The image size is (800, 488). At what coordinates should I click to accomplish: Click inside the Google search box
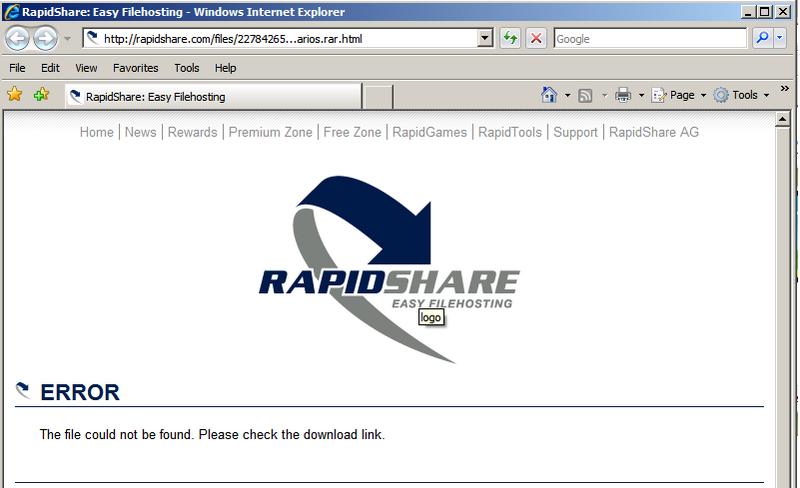[648, 38]
